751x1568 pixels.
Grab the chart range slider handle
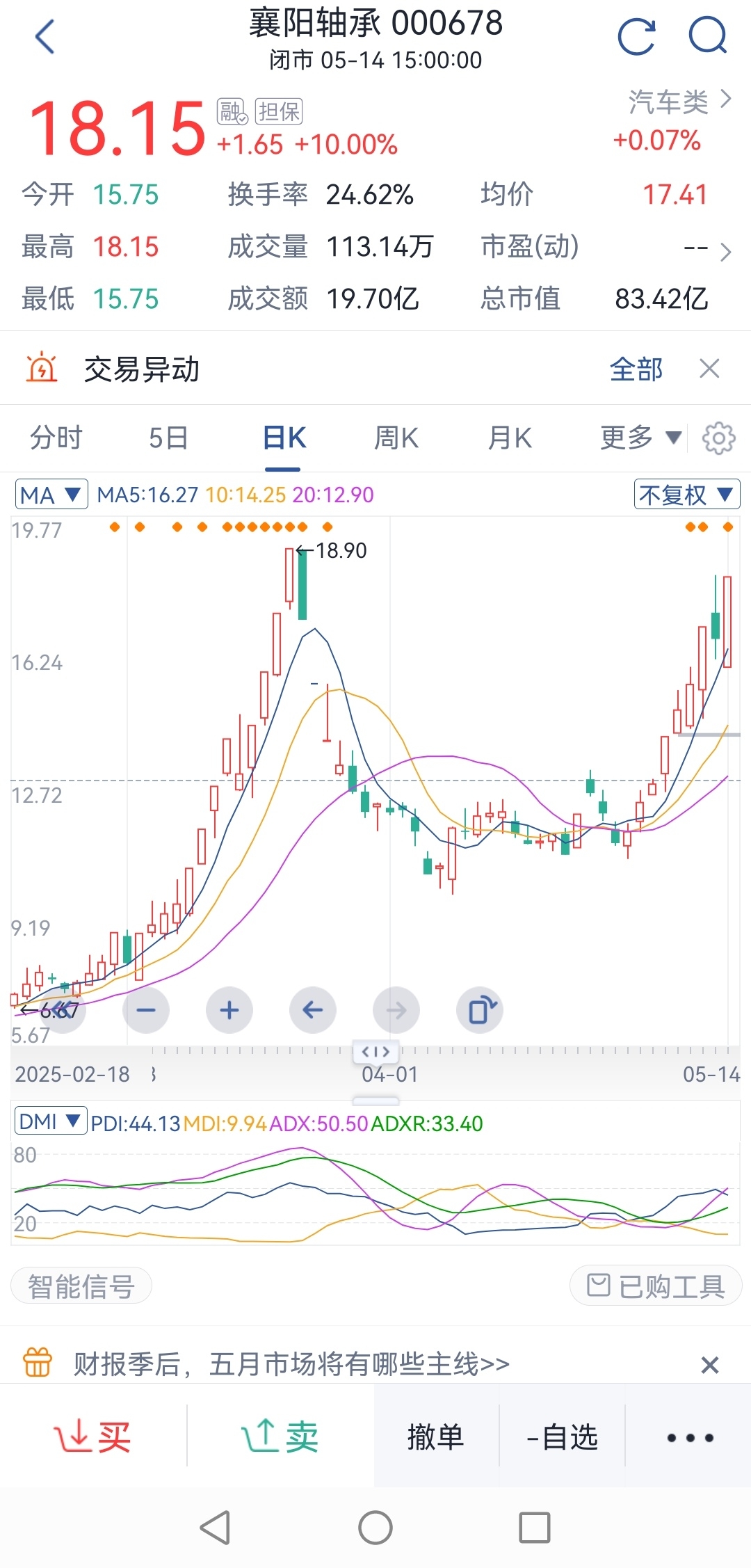pyautogui.click(x=375, y=1051)
